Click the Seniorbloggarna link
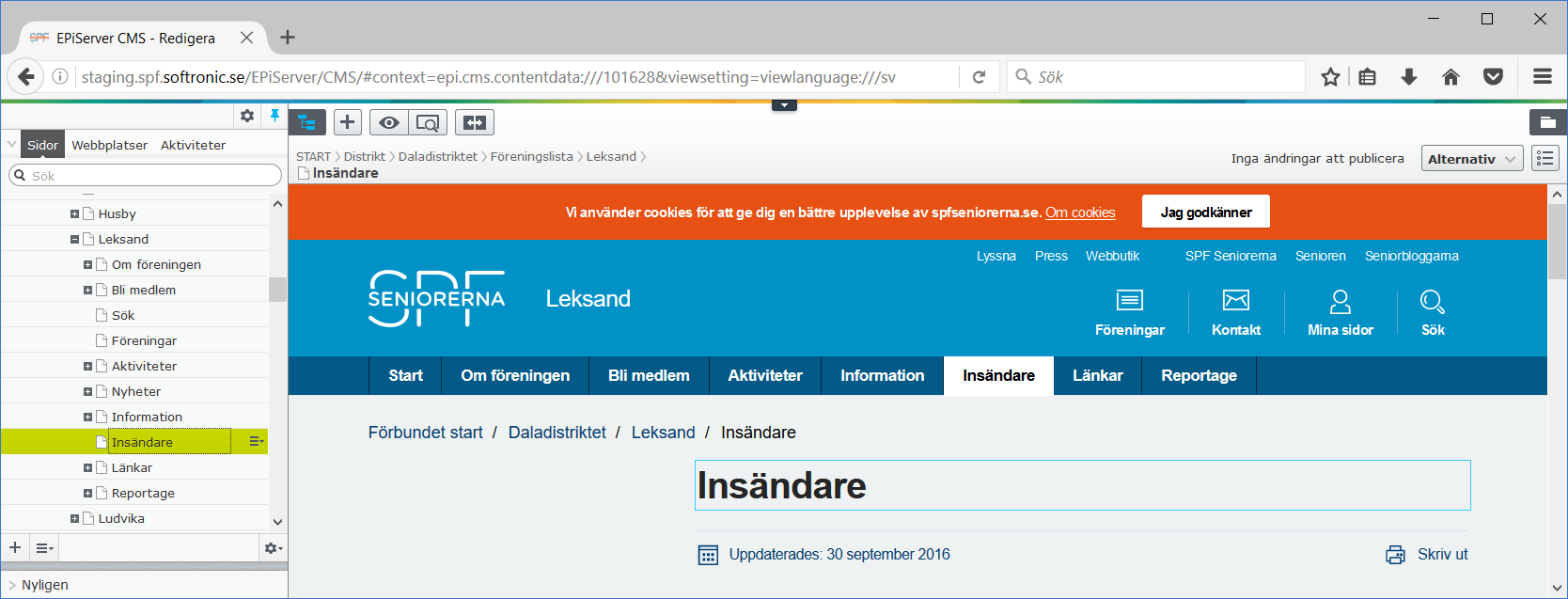The height and width of the screenshot is (599, 1568). point(1412,256)
